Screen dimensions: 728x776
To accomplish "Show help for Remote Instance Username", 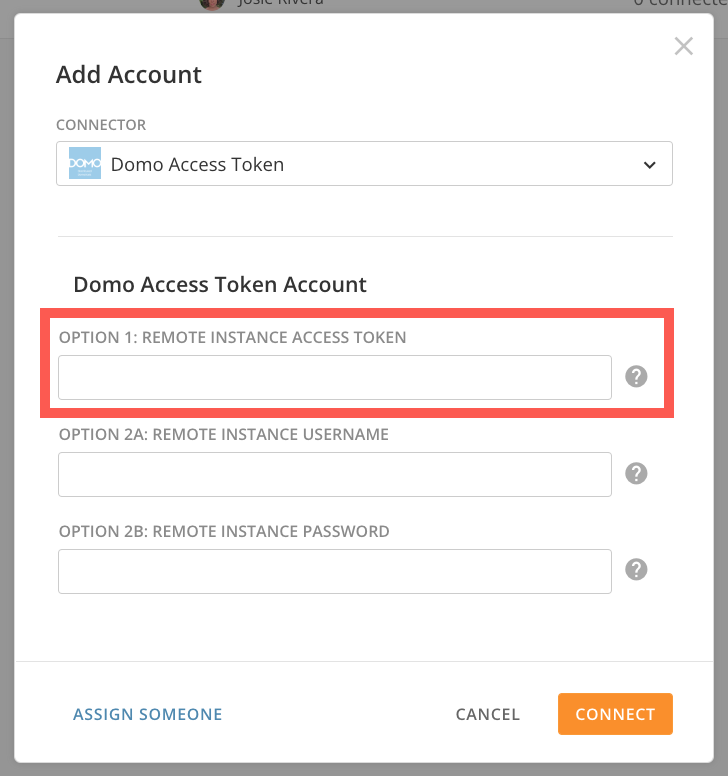I will pos(636,473).
